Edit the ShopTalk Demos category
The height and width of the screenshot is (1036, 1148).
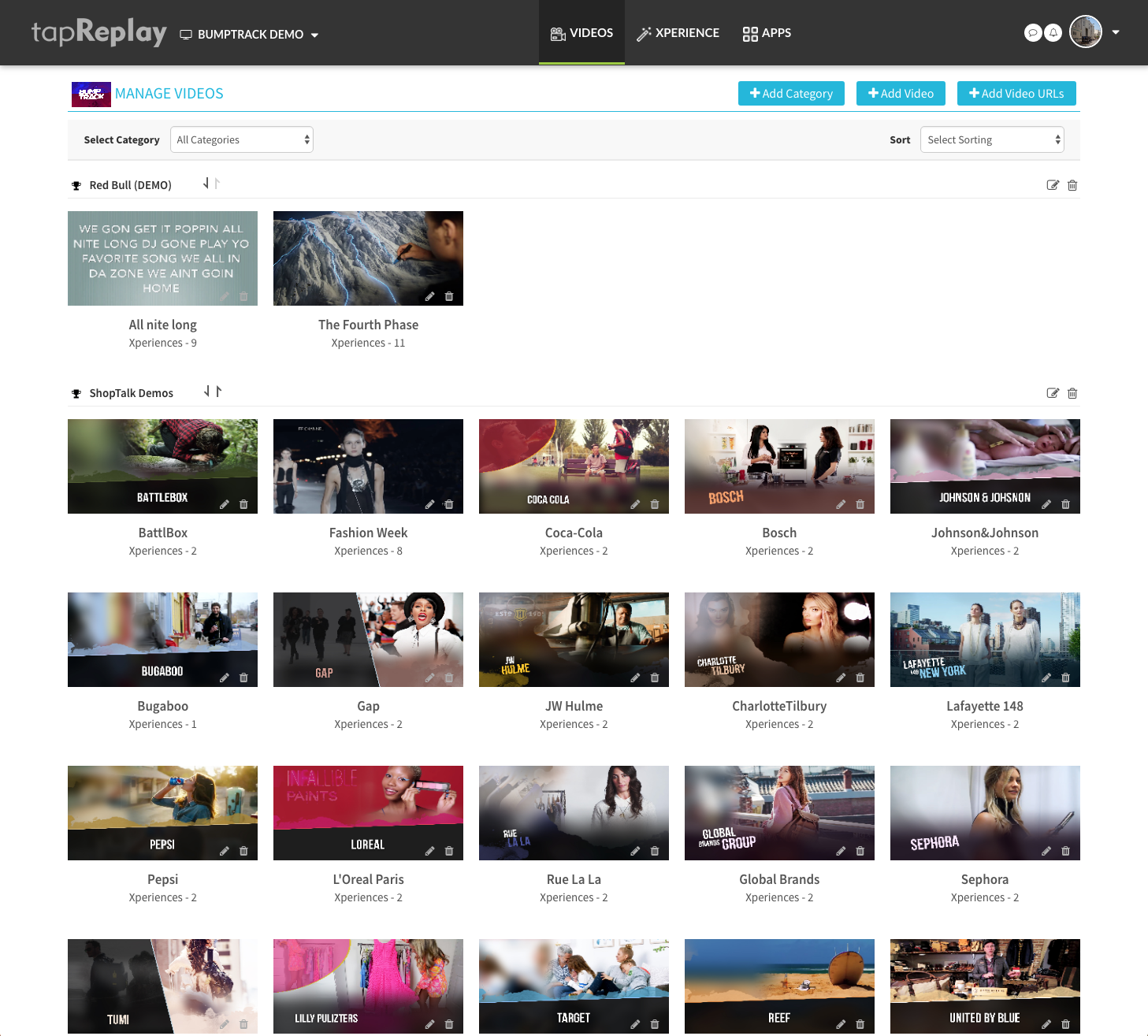1053,393
